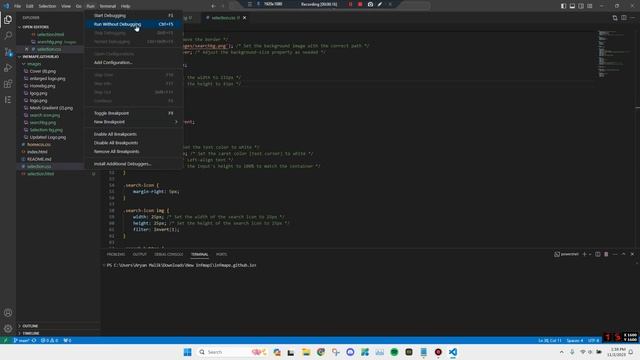
Task: Open Cover (8).png in explorer
Action: click(x=42, y=71)
